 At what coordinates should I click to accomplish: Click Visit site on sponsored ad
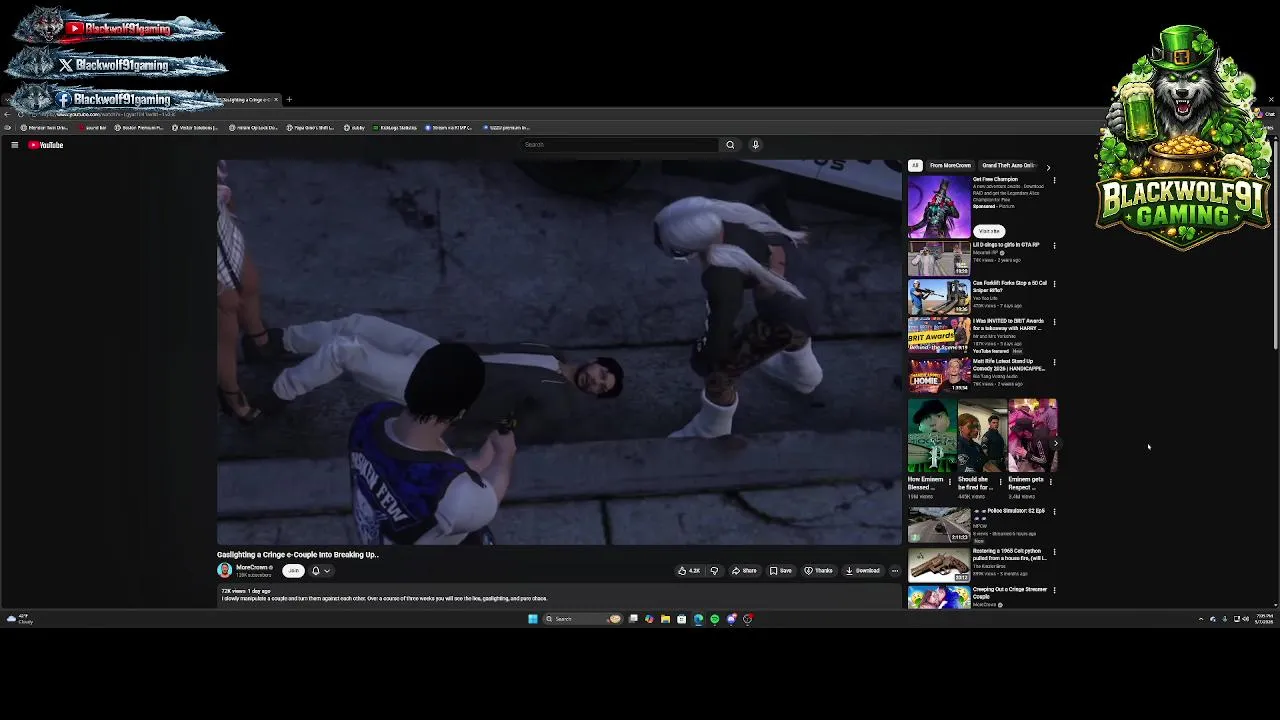(x=989, y=231)
